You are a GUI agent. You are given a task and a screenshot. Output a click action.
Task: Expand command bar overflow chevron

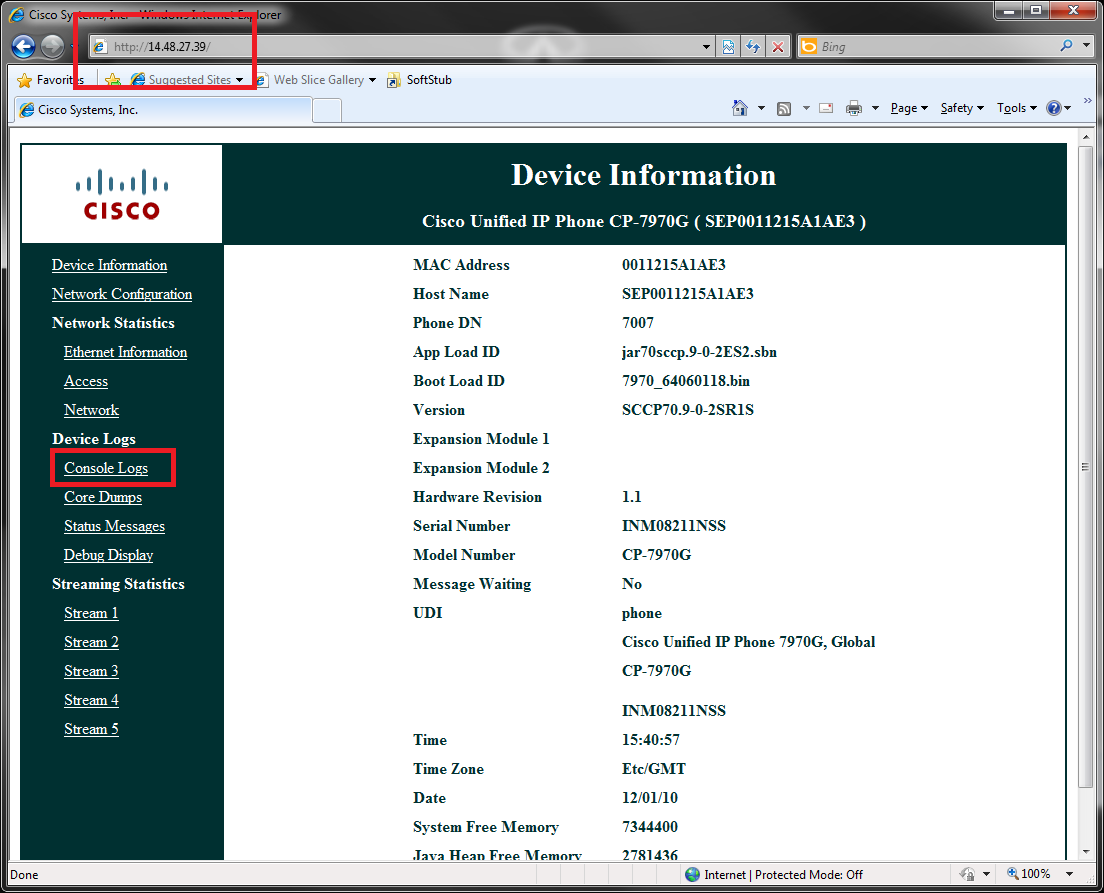[x=1087, y=101]
